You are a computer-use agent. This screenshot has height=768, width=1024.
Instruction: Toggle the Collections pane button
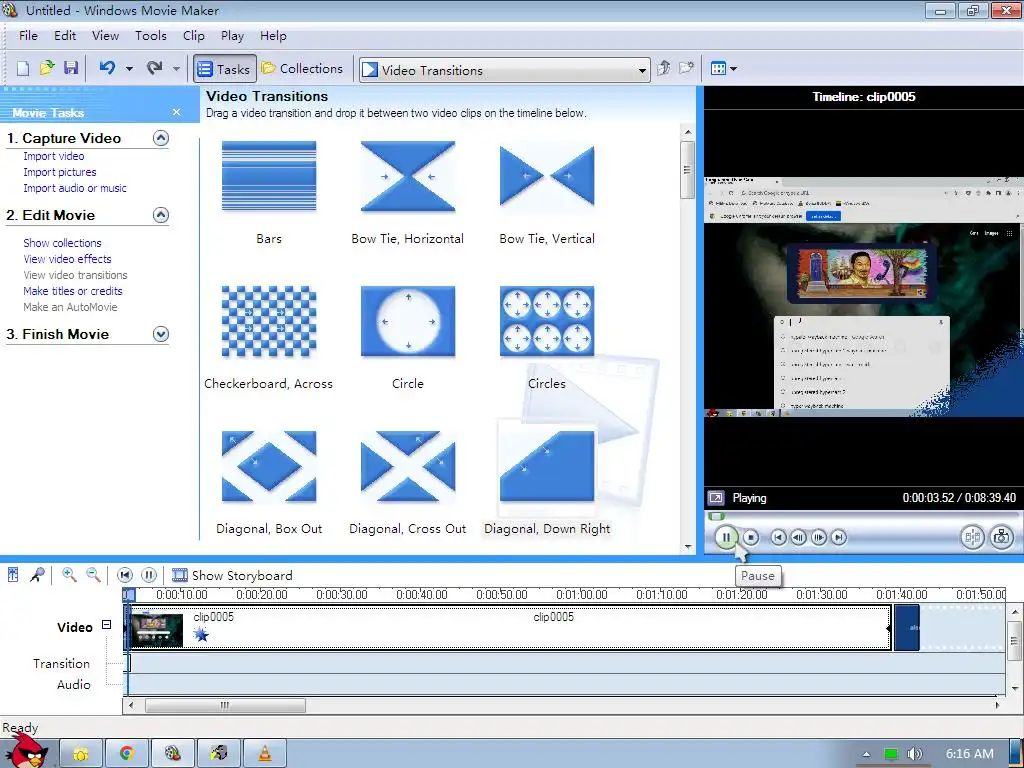(x=302, y=69)
